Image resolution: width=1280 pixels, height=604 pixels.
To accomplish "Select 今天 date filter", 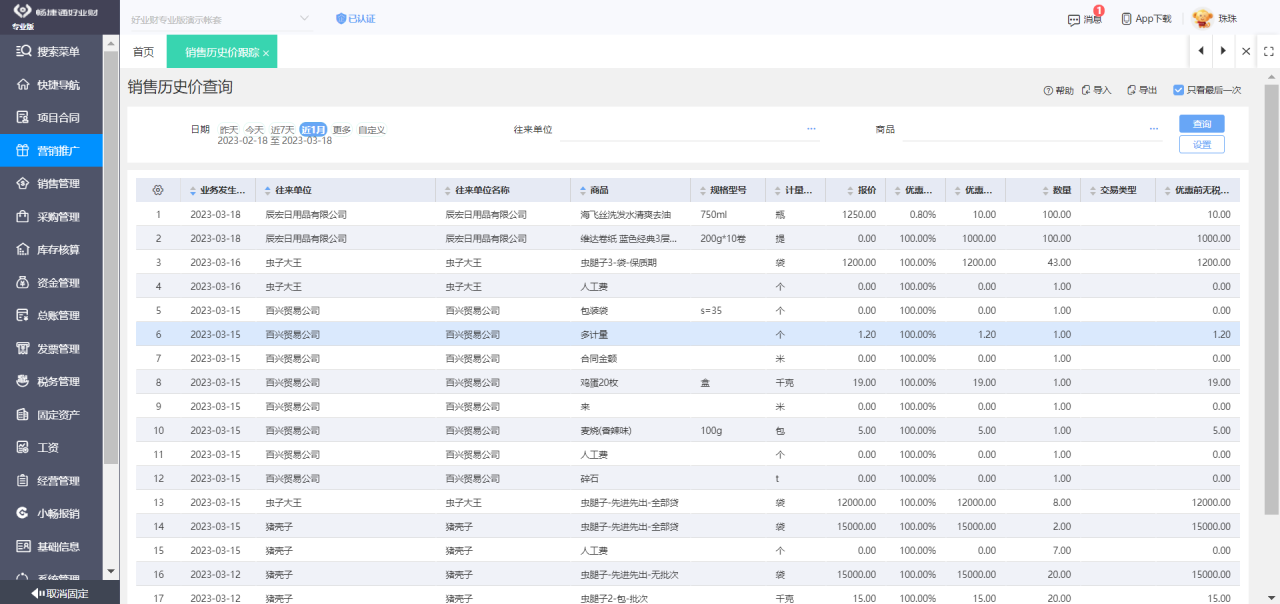I will coord(255,130).
